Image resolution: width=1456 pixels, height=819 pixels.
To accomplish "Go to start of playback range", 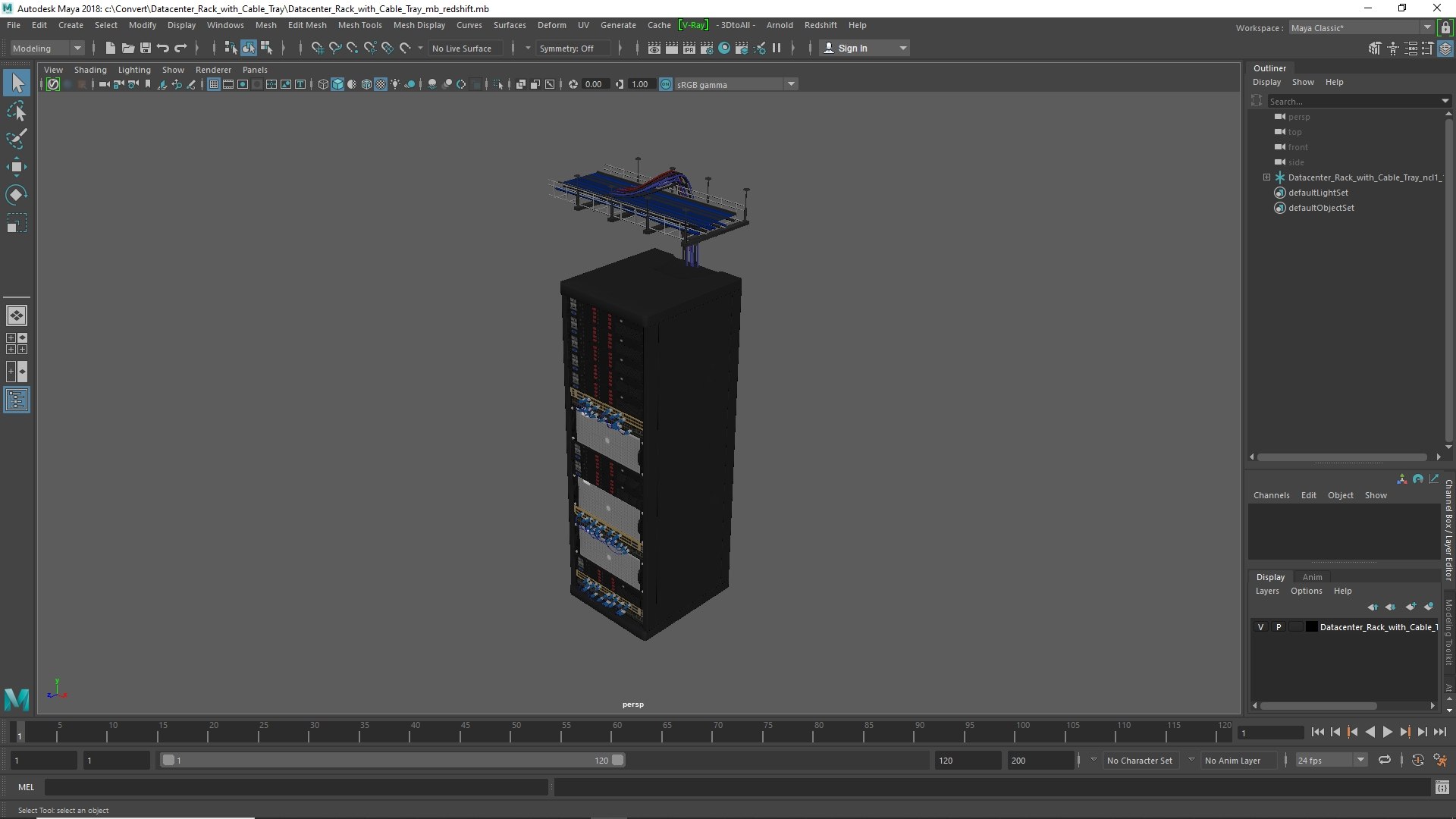I will click(x=1317, y=732).
